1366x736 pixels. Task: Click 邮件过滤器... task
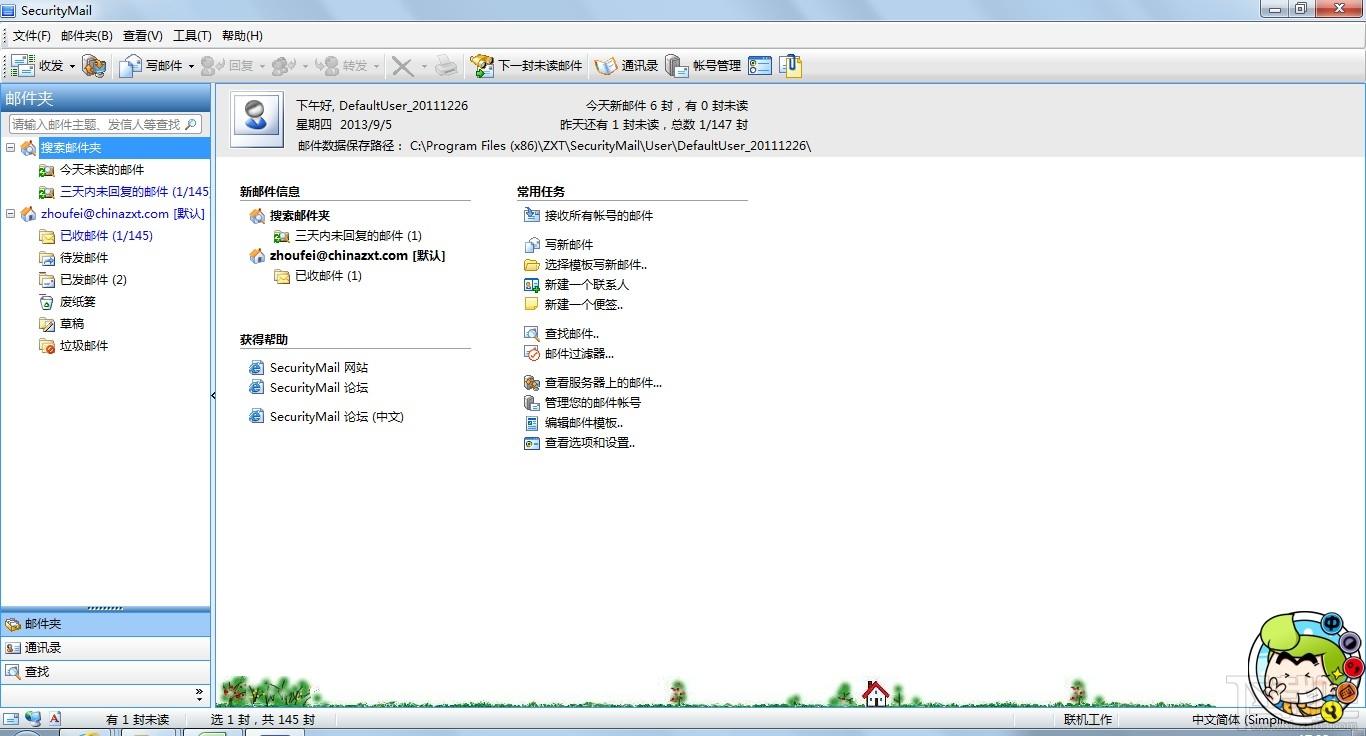click(579, 354)
